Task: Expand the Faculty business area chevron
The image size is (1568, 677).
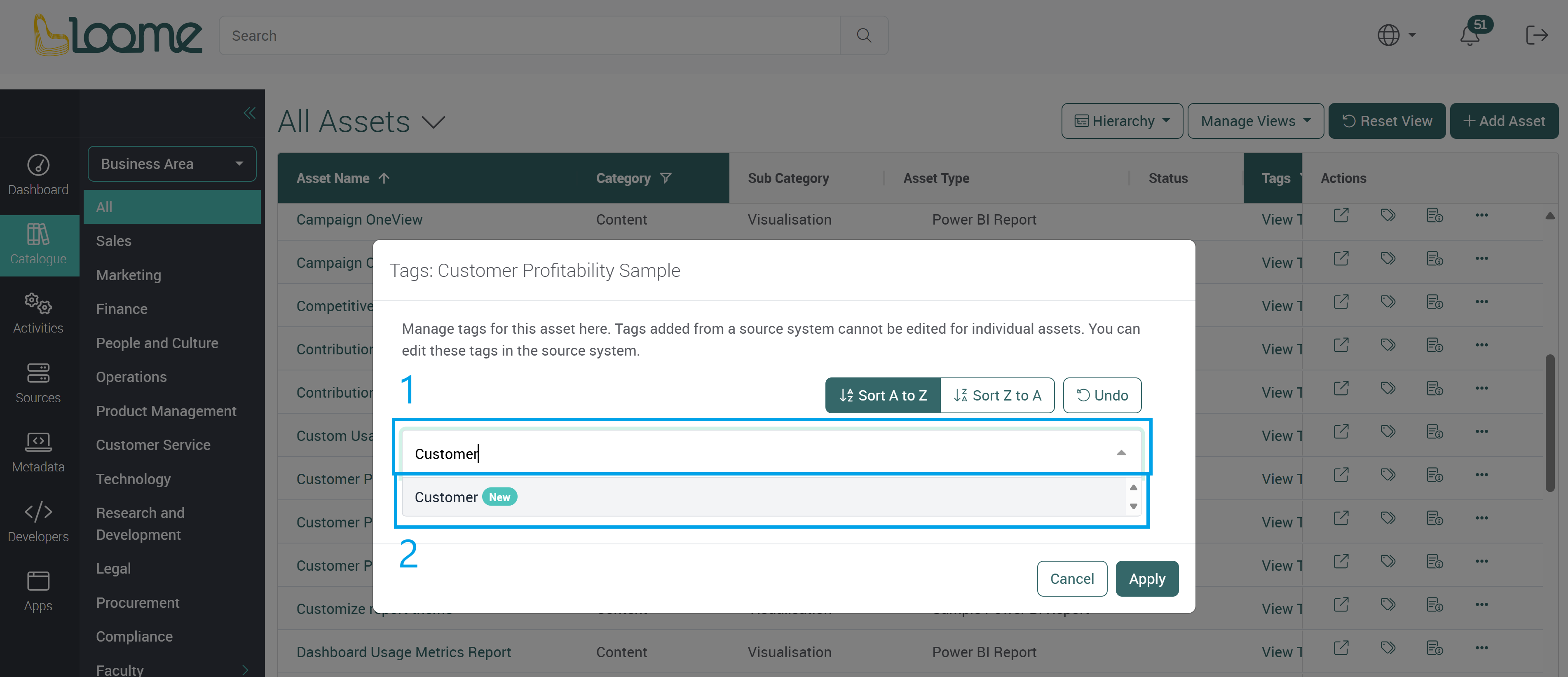Action: [245, 670]
